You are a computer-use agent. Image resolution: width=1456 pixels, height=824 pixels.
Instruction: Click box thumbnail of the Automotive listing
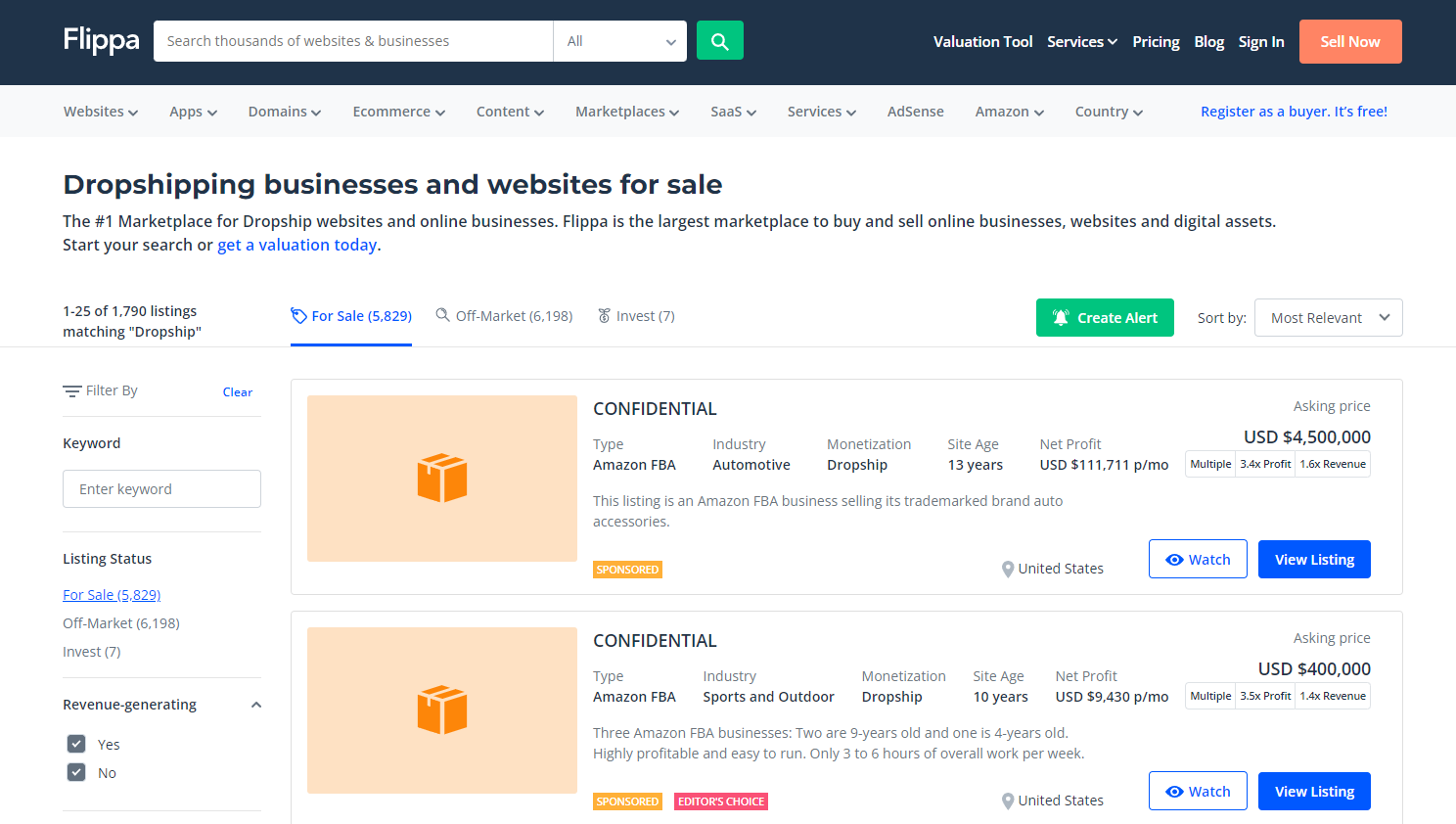point(442,479)
